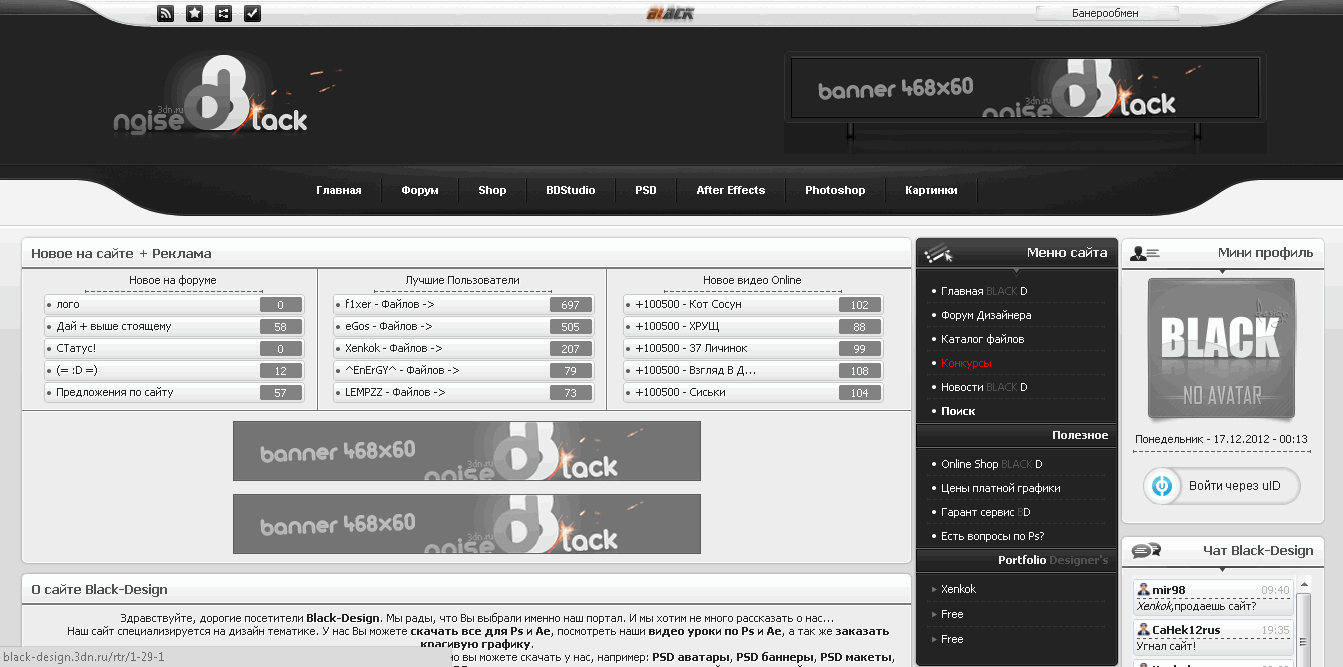
Task: Open Есть вопросы по Ps? link
Action: 992,536
